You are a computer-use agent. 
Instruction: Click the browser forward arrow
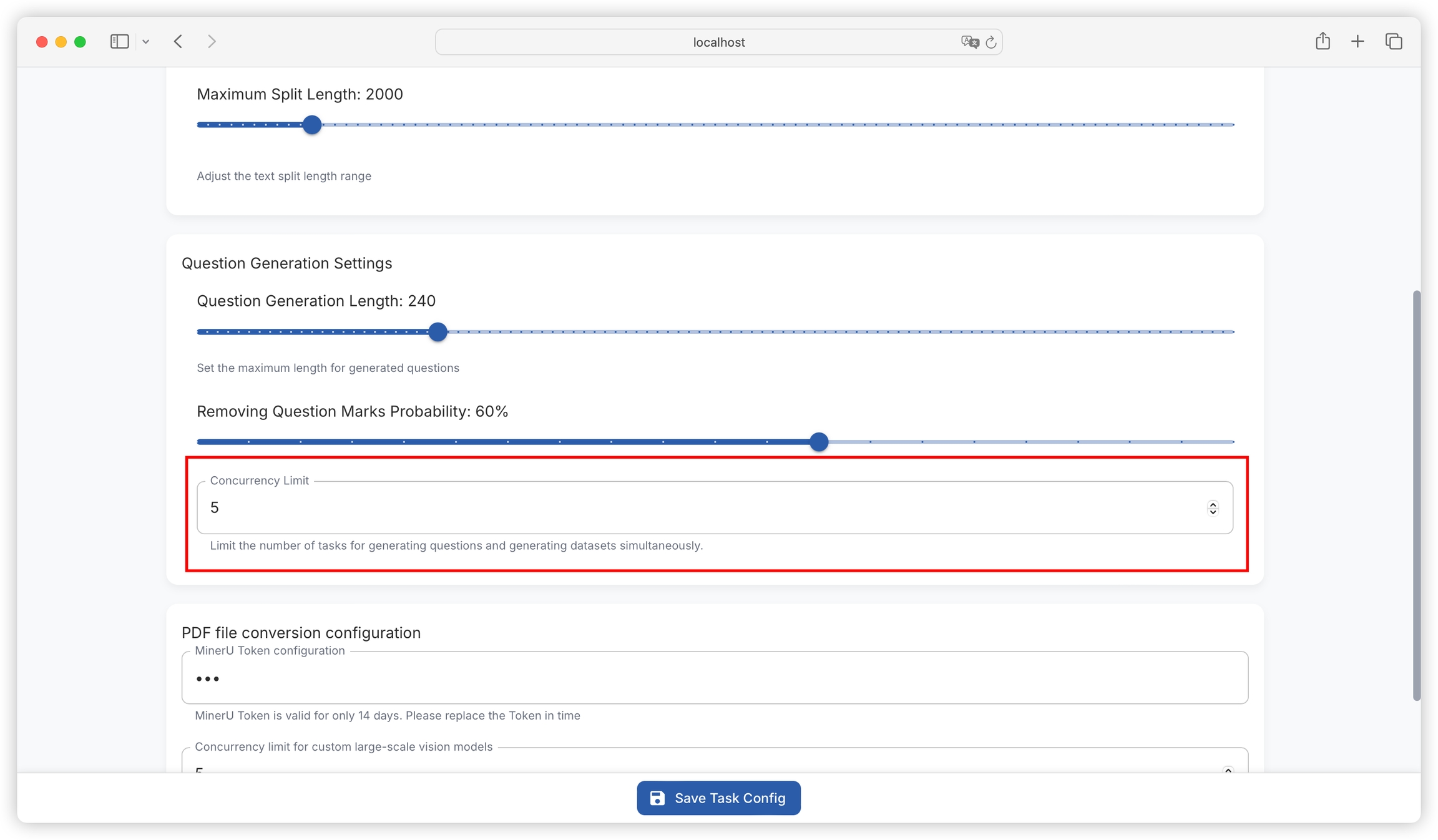212,42
